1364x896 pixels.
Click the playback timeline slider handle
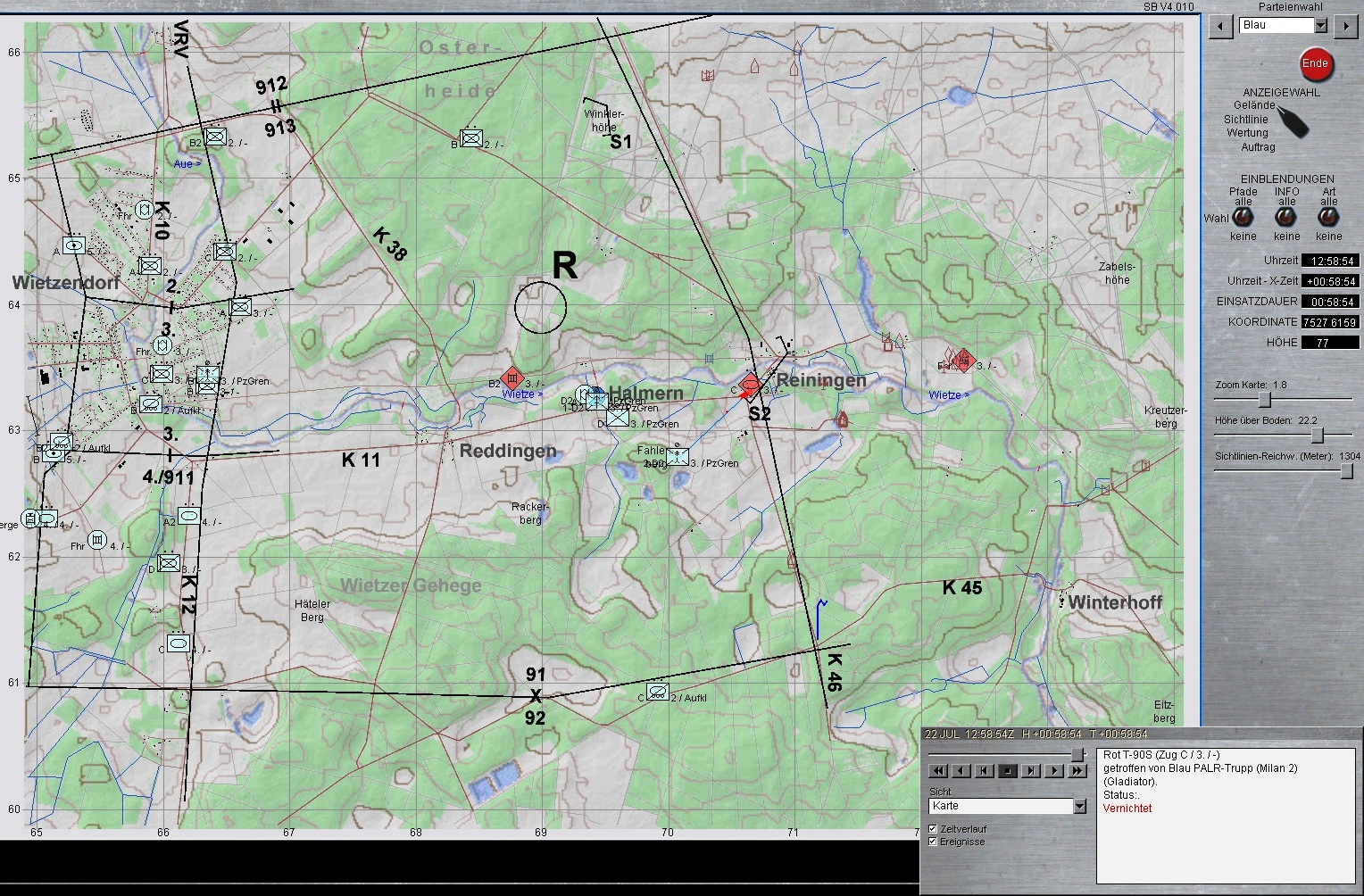1077,755
